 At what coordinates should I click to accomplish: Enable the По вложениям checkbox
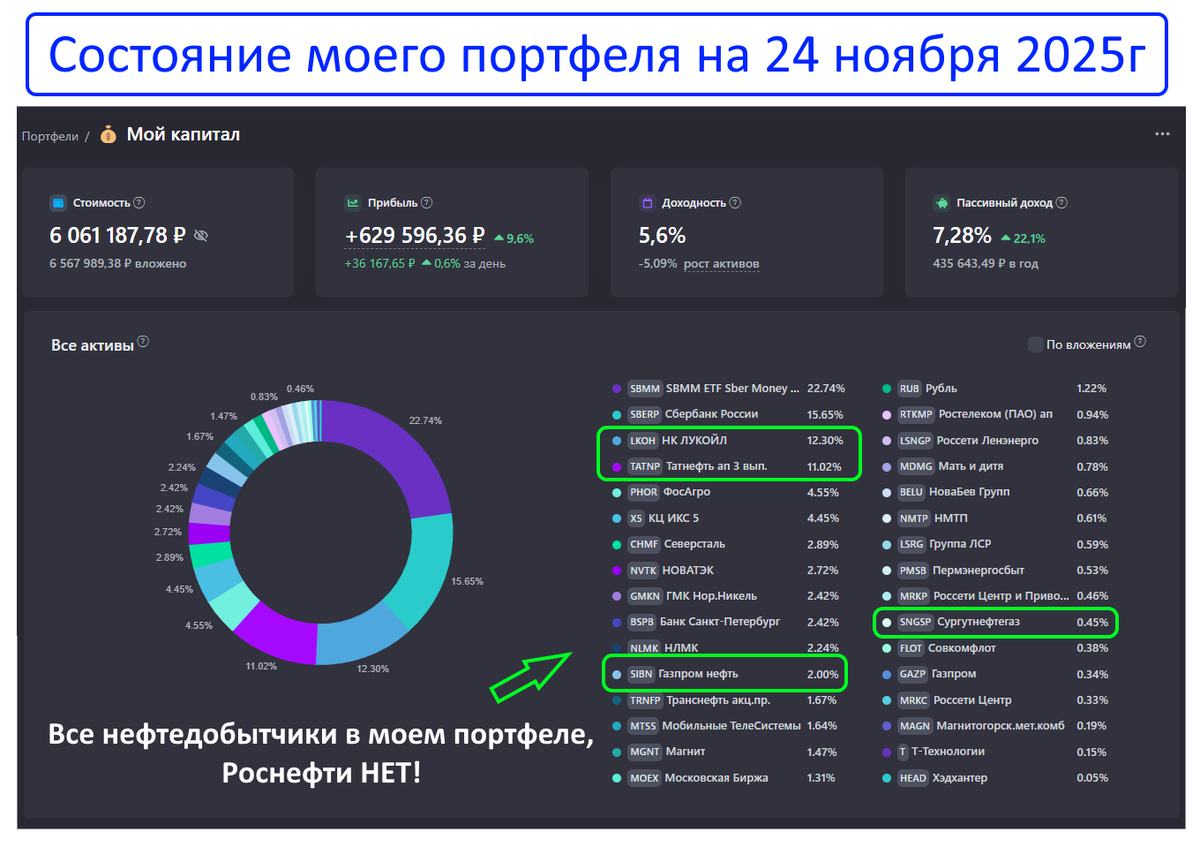coord(1035,344)
